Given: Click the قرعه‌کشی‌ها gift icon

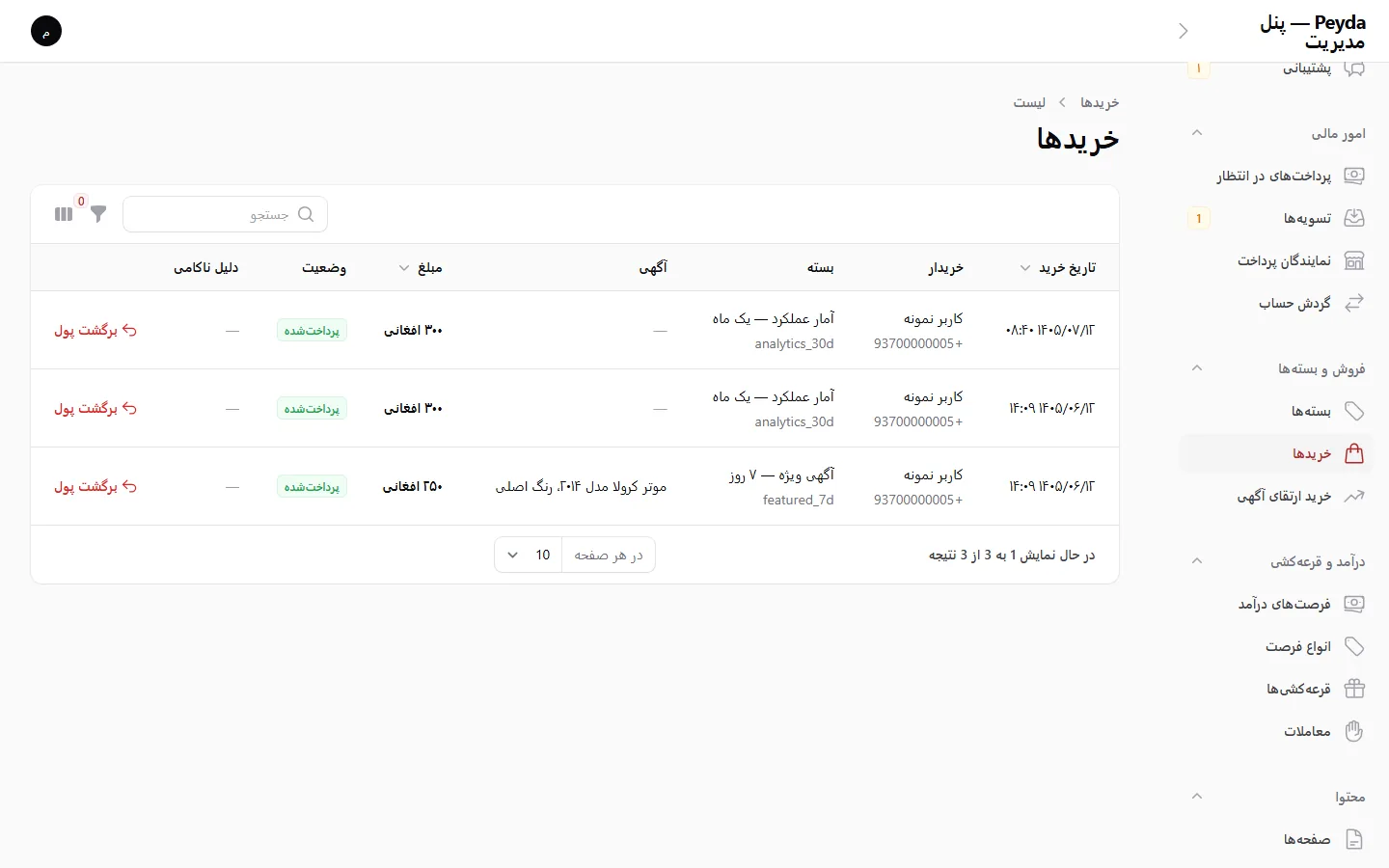Looking at the screenshot, I should coord(1354,689).
